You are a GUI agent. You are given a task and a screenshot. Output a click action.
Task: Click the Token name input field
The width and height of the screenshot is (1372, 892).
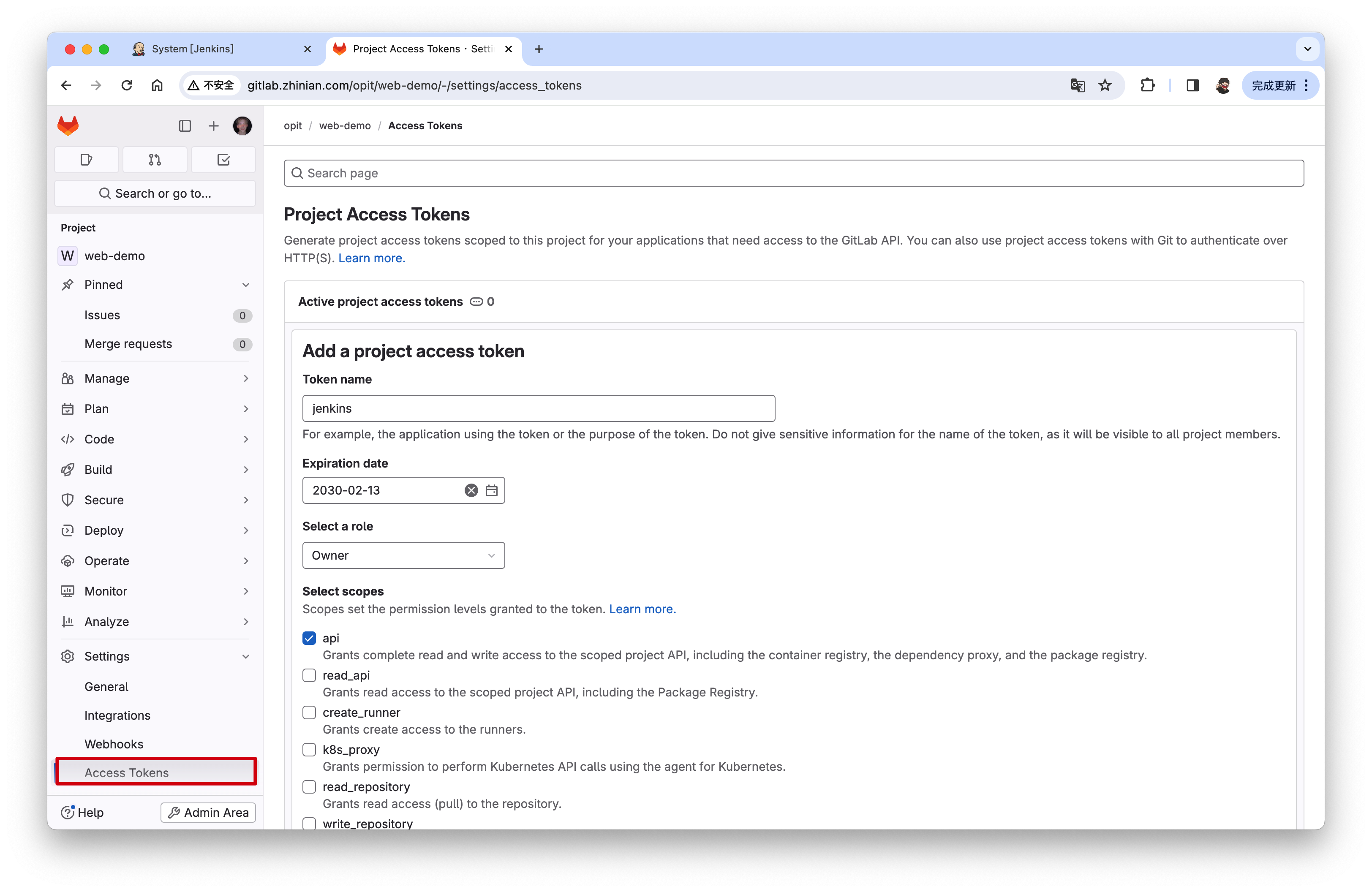point(539,408)
